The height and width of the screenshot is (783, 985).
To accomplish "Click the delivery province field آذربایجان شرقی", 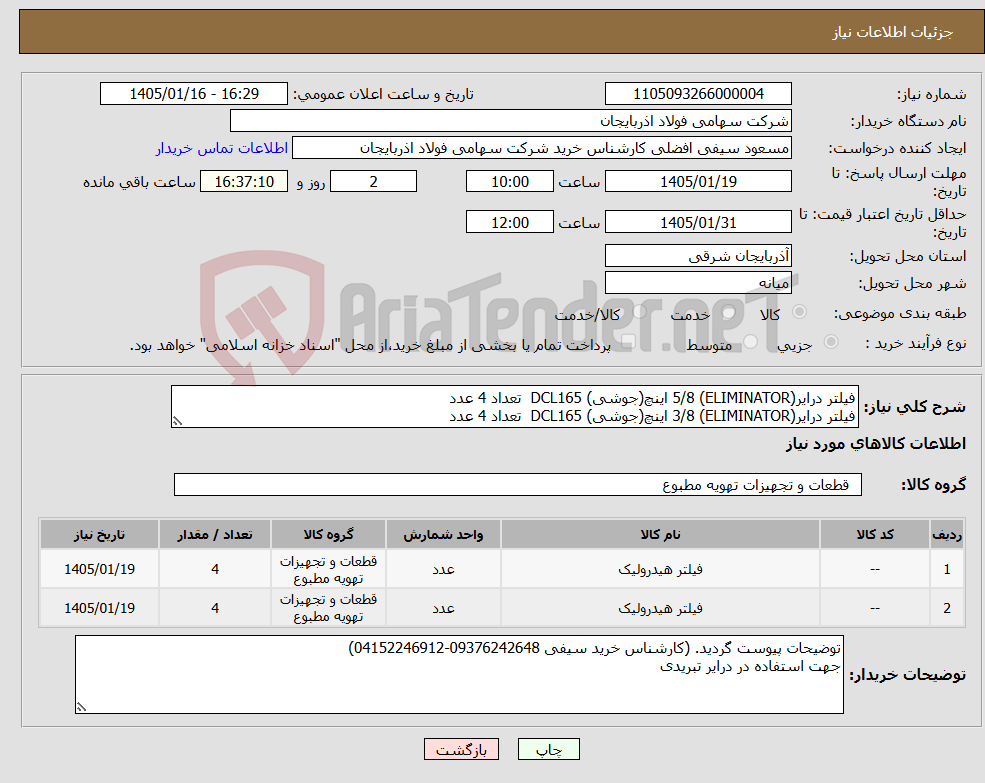I will (x=698, y=256).
